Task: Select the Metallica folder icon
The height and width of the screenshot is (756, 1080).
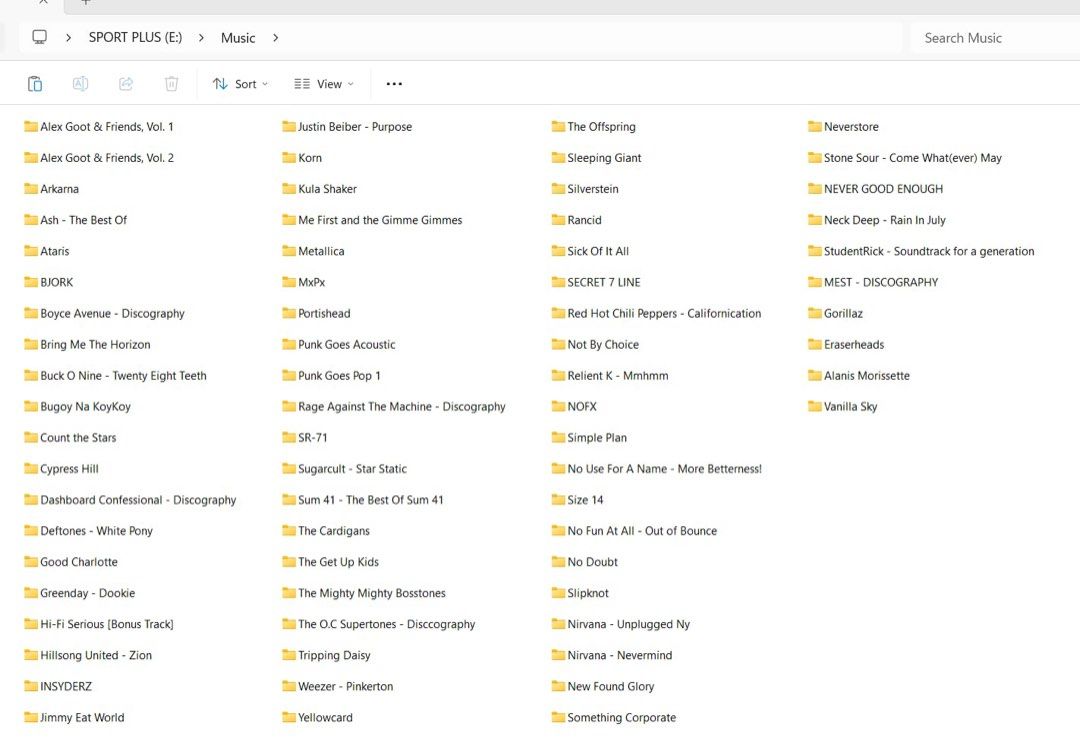Action: pos(289,251)
